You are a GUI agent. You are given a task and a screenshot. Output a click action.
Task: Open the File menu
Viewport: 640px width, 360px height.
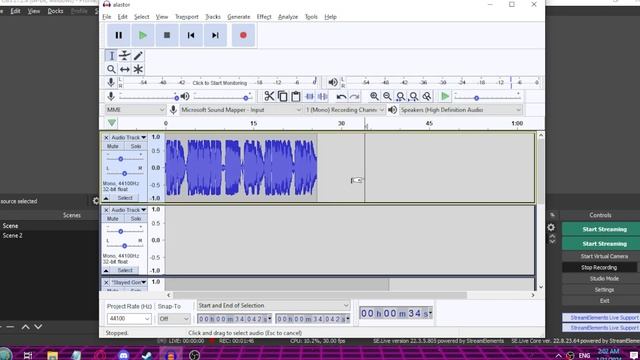click(107, 17)
